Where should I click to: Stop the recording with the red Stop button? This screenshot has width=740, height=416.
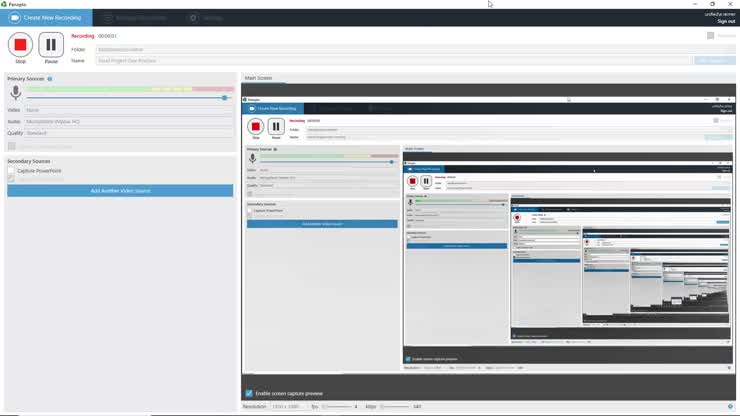tap(20, 45)
